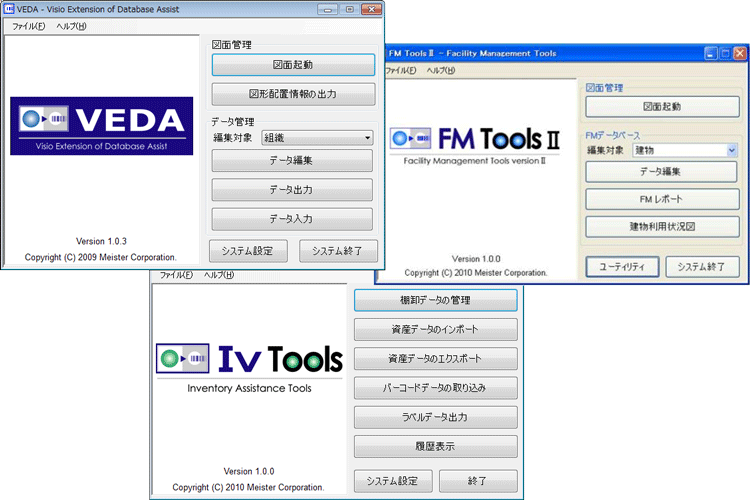
Task: Maximize the FM Tools II window
Action: [x=725, y=54]
